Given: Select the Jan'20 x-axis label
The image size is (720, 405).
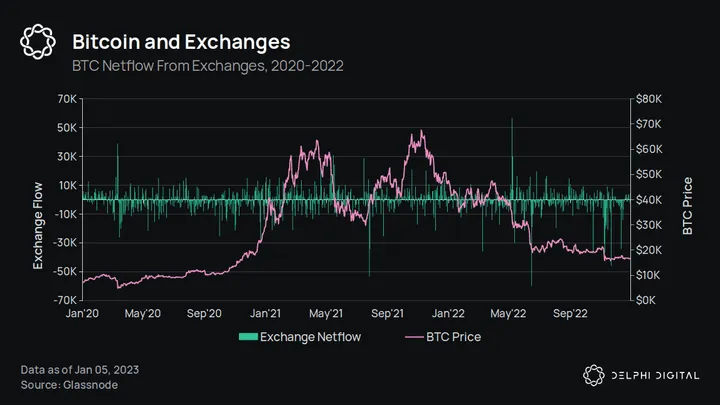Looking at the screenshot, I should tap(82, 313).
